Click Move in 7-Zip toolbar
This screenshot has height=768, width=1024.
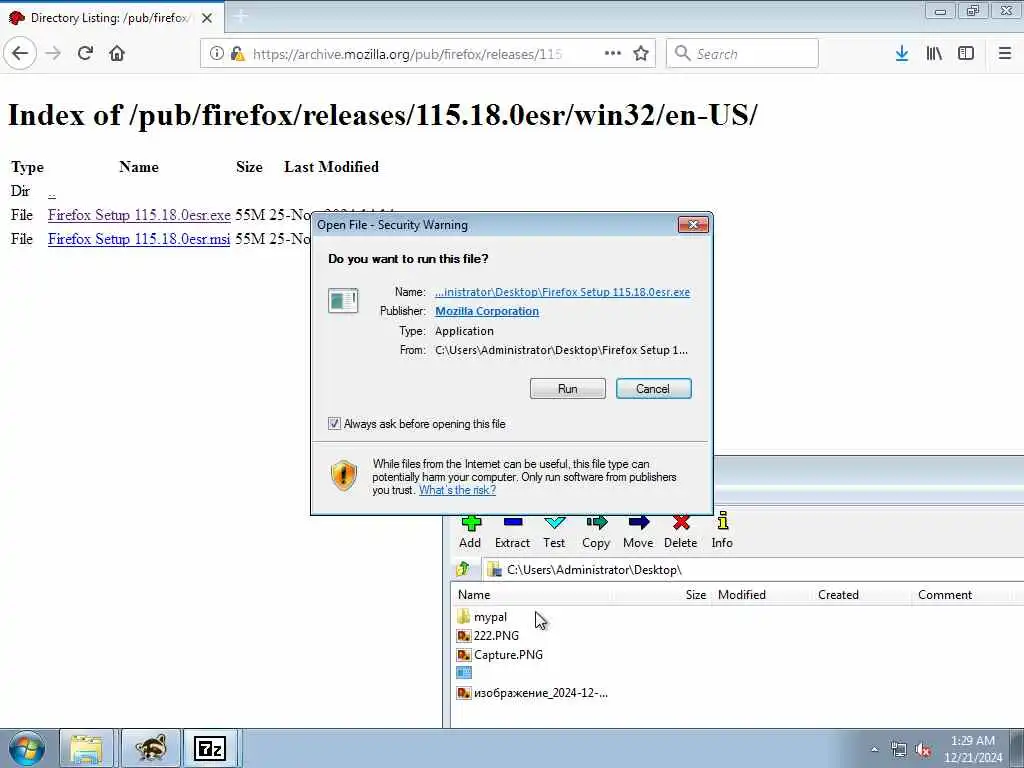[638, 532]
